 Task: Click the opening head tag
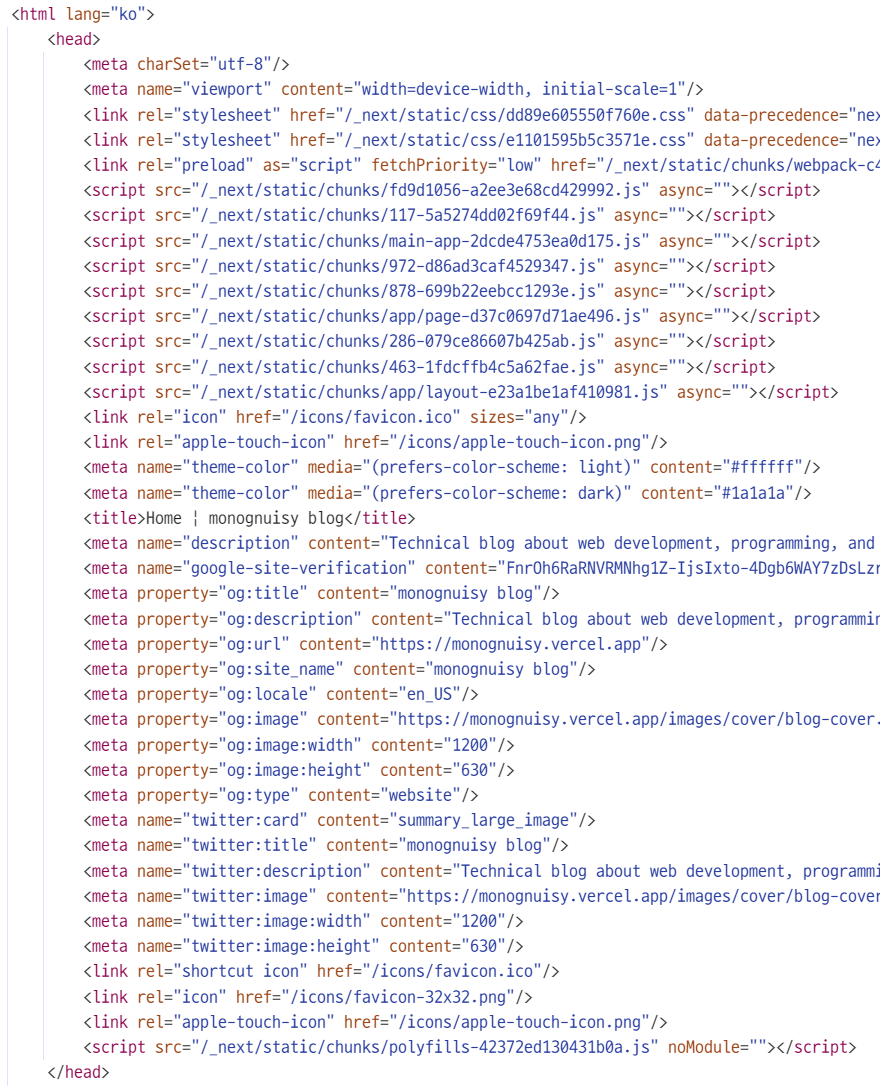coord(74,39)
